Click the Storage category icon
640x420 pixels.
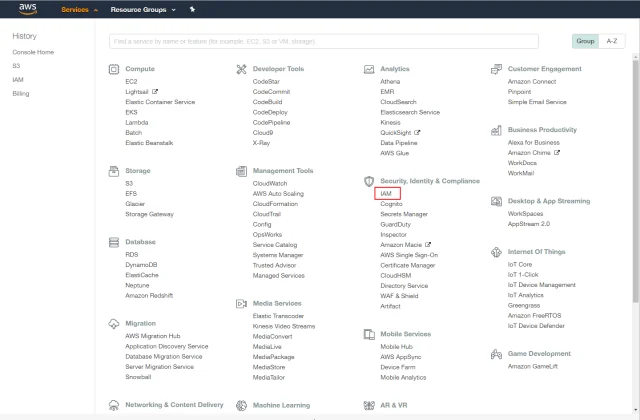[x=114, y=171]
